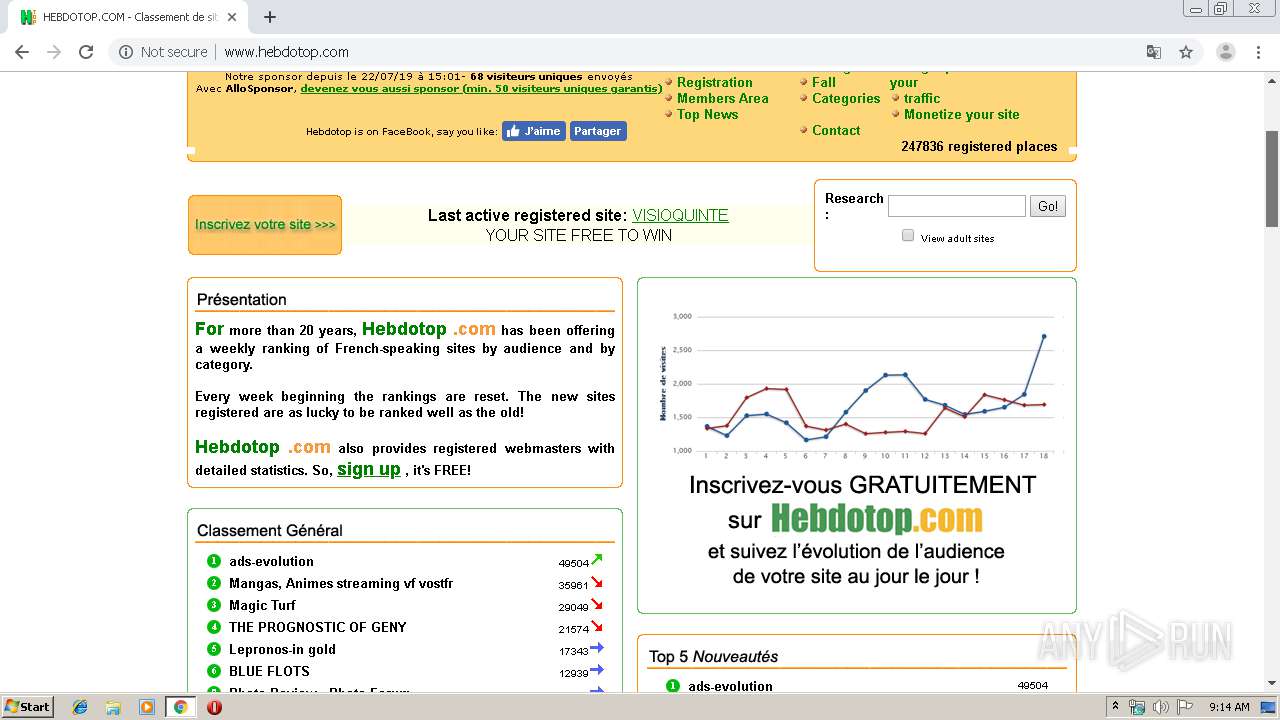Submit the search with the Go! button
This screenshot has height=720, width=1280.
(x=1048, y=206)
